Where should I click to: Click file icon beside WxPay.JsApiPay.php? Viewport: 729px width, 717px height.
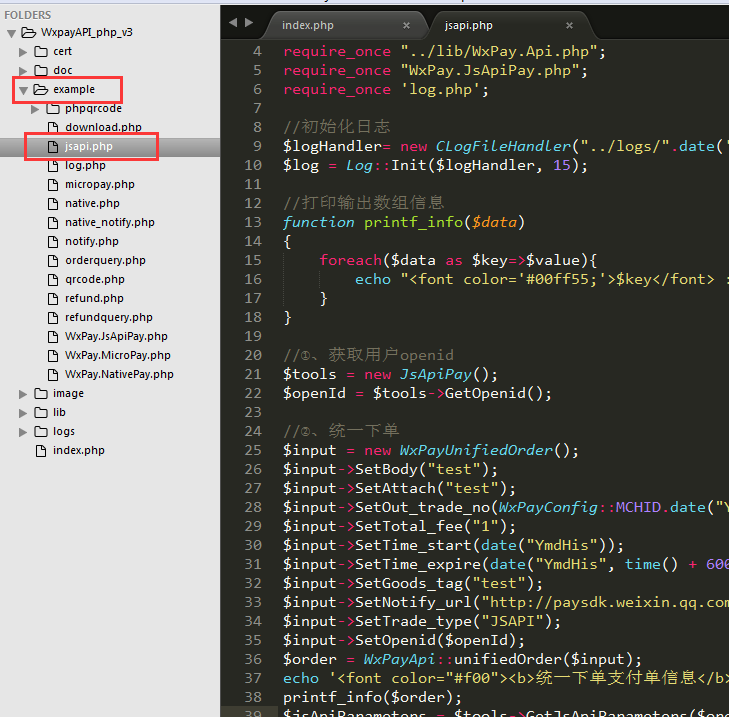point(53,337)
